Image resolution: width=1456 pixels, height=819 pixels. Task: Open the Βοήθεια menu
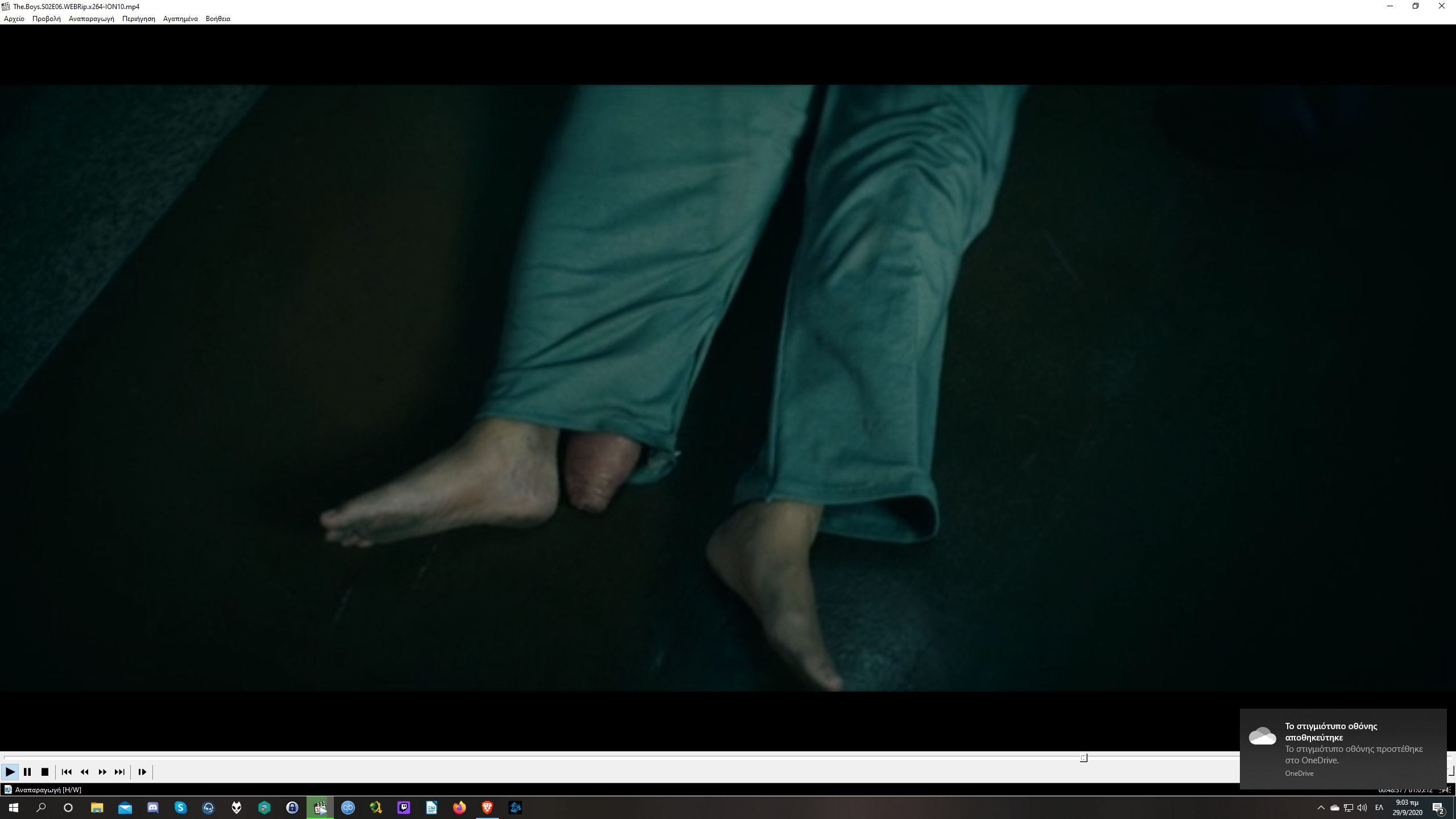pos(218,19)
